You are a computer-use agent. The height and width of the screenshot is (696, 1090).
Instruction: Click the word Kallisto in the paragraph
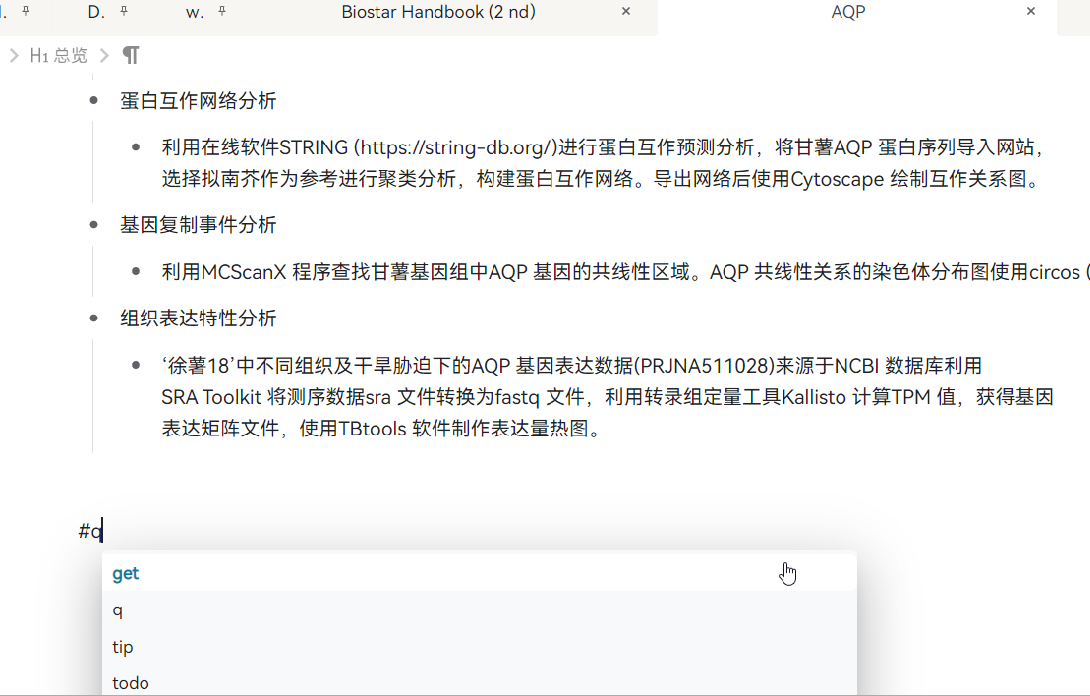tap(813, 397)
